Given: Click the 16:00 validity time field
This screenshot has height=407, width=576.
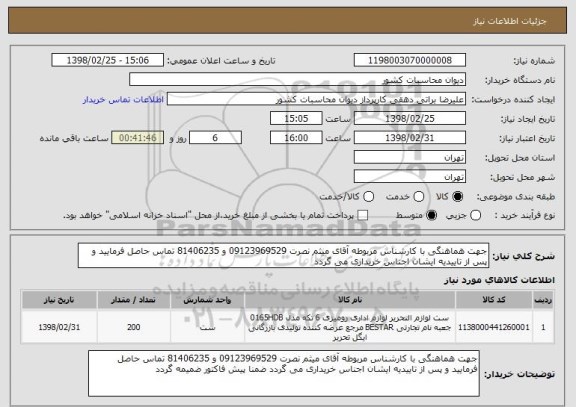Looking at the screenshot, I should [x=296, y=138].
